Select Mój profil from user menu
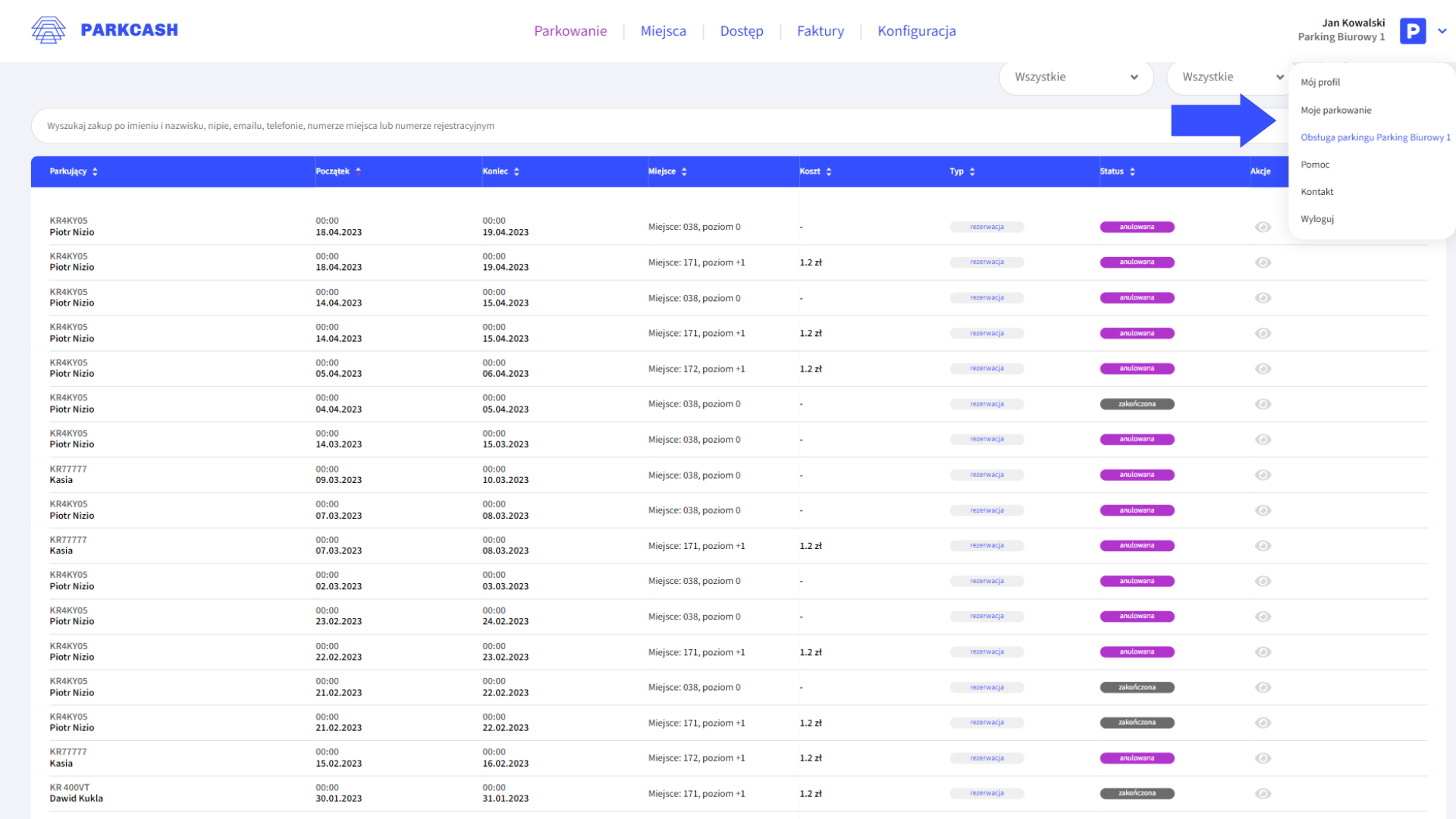1456x819 pixels. [1320, 83]
